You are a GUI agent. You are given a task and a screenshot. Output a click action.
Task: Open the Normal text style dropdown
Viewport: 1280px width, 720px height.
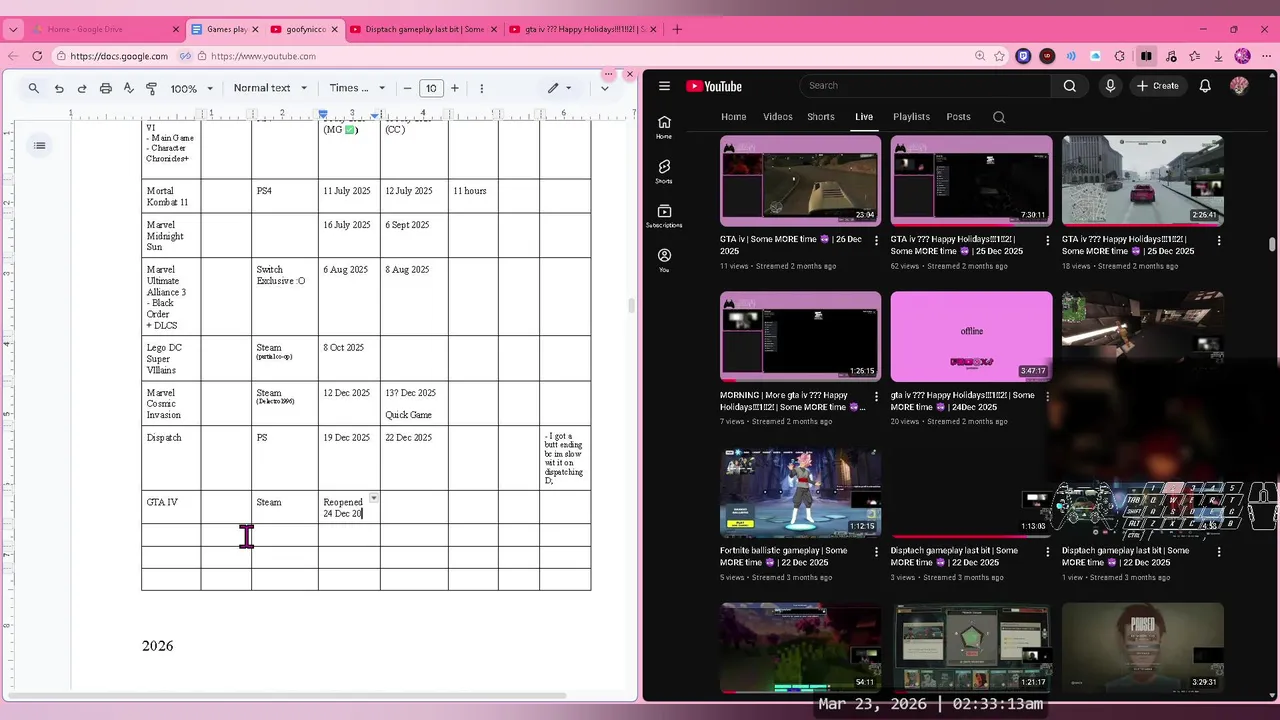pyautogui.click(x=270, y=88)
